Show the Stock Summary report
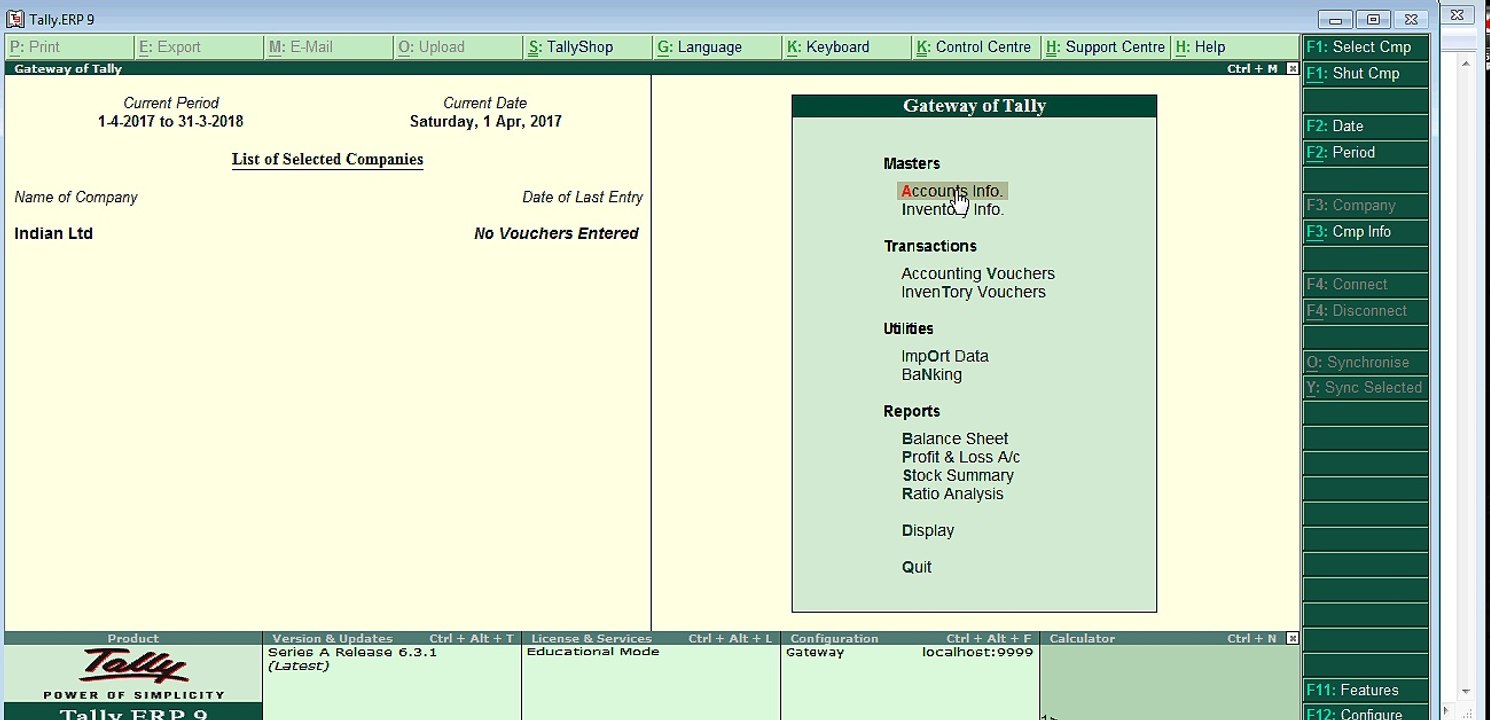1490x720 pixels. click(958, 476)
